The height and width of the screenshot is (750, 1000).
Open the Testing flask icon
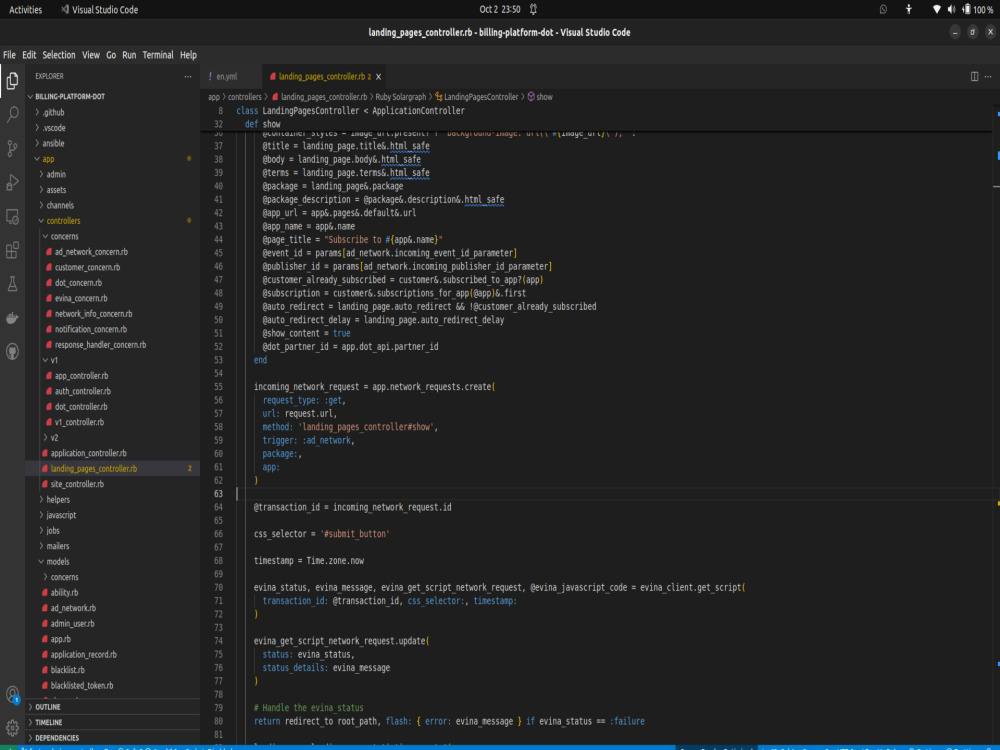tap(12, 284)
